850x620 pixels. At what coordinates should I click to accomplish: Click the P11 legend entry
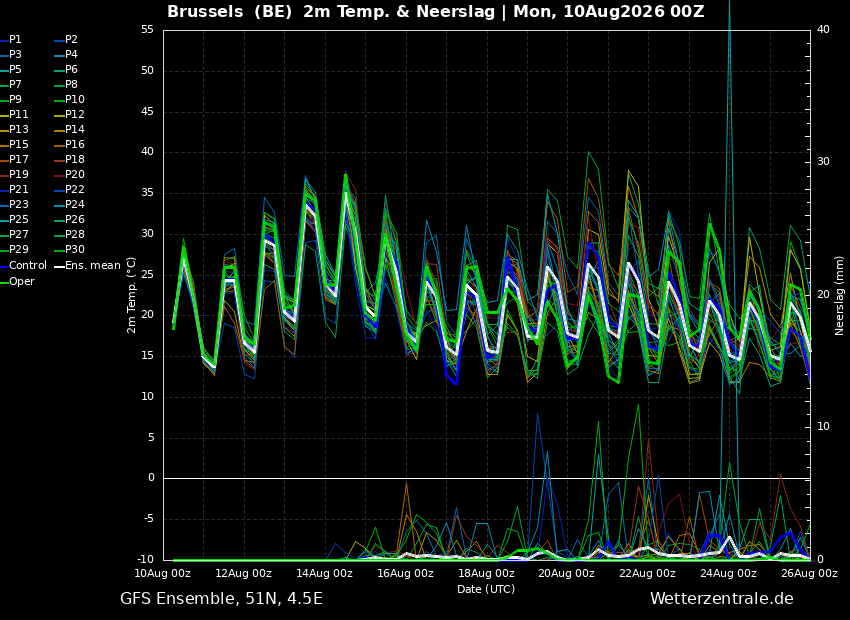[x=14, y=114]
